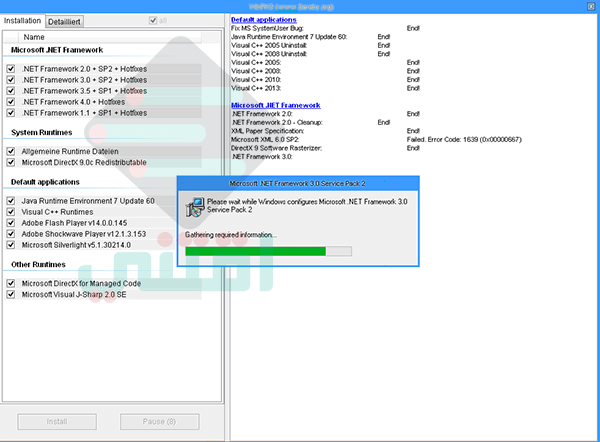Click log entry 'DirectX 9 Software Rasterizer:'

276,148
